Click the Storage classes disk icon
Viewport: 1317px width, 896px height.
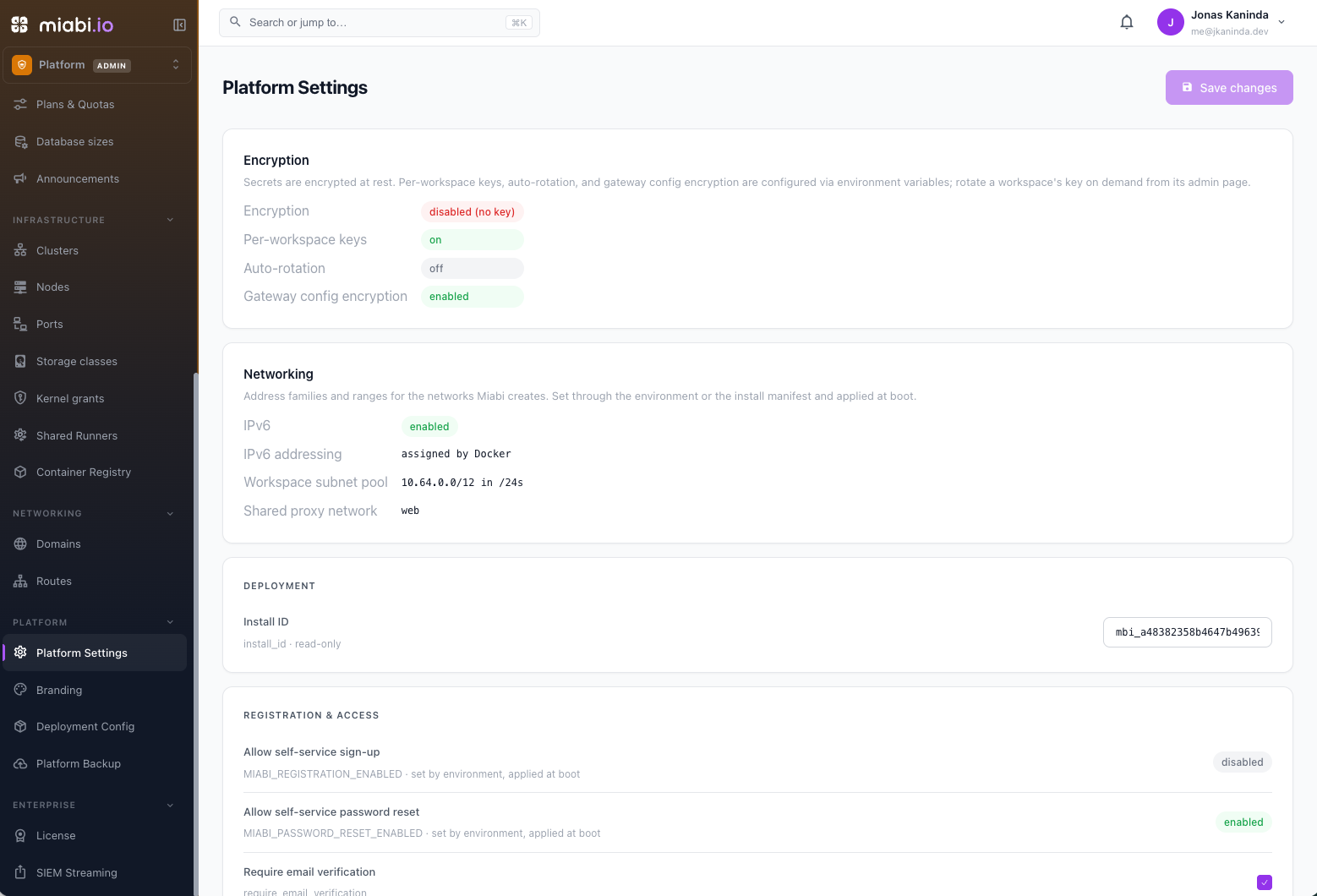20,362
